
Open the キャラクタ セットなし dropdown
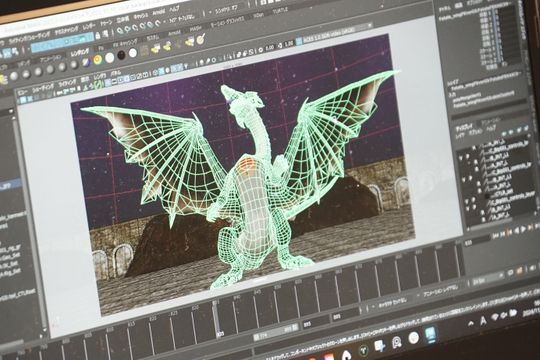point(391,302)
